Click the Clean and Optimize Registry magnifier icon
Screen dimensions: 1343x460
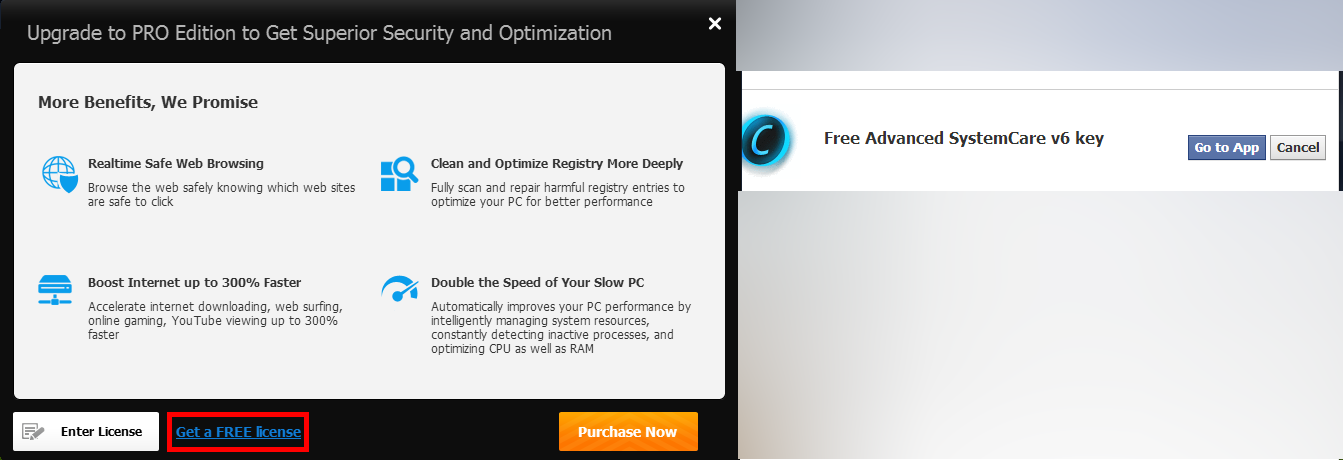coord(400,173)
